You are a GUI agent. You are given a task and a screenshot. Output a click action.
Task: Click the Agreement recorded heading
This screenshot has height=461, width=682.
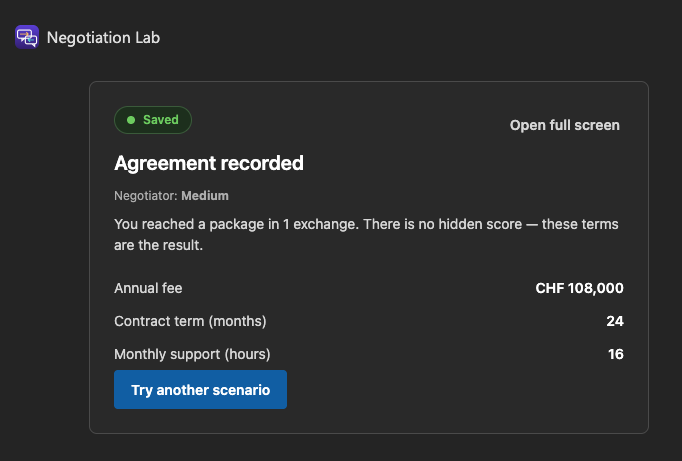pos(209,164)
